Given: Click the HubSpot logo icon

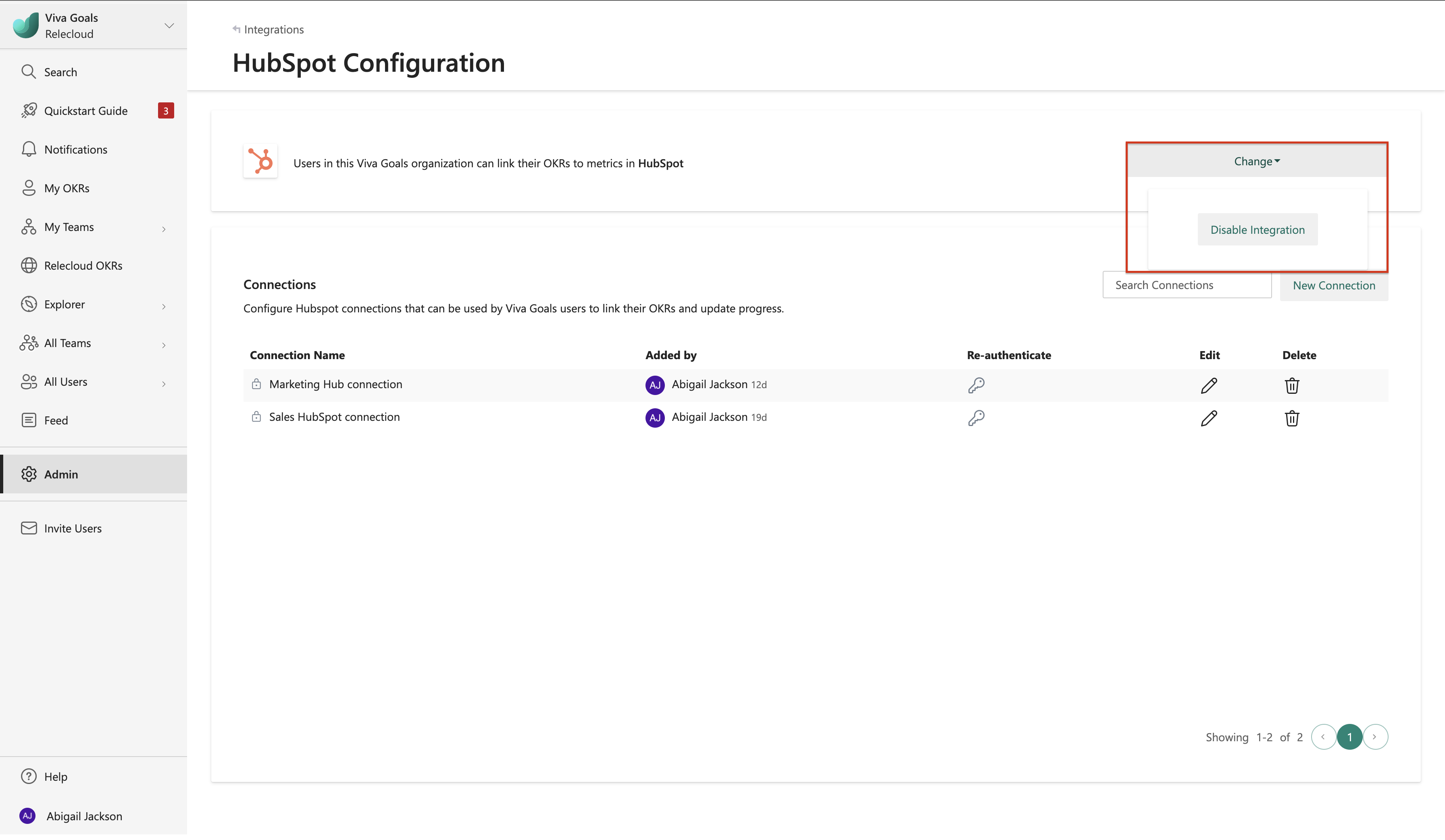Looking at the screenshot, I should pos(260,162).
